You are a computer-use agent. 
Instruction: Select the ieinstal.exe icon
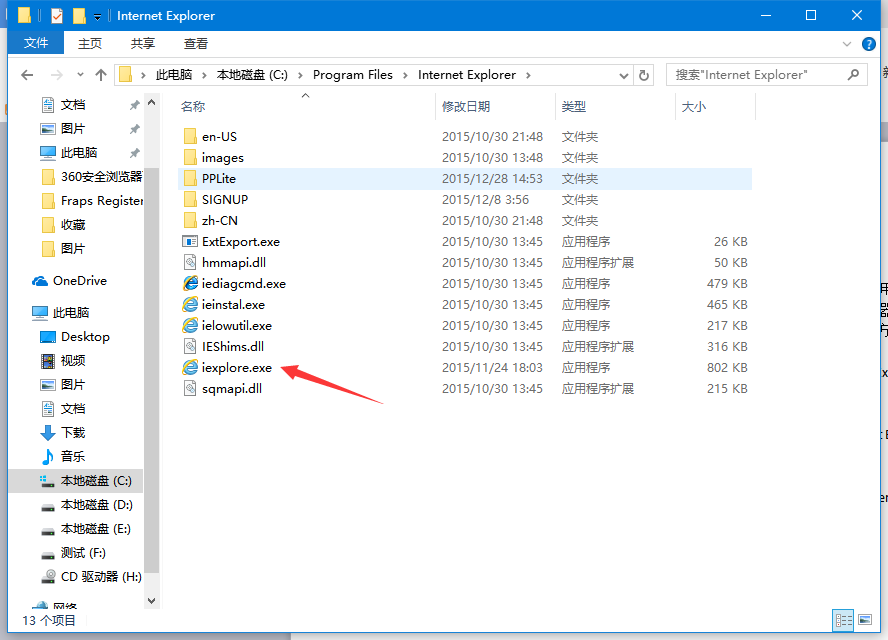[x=190, y=304]
